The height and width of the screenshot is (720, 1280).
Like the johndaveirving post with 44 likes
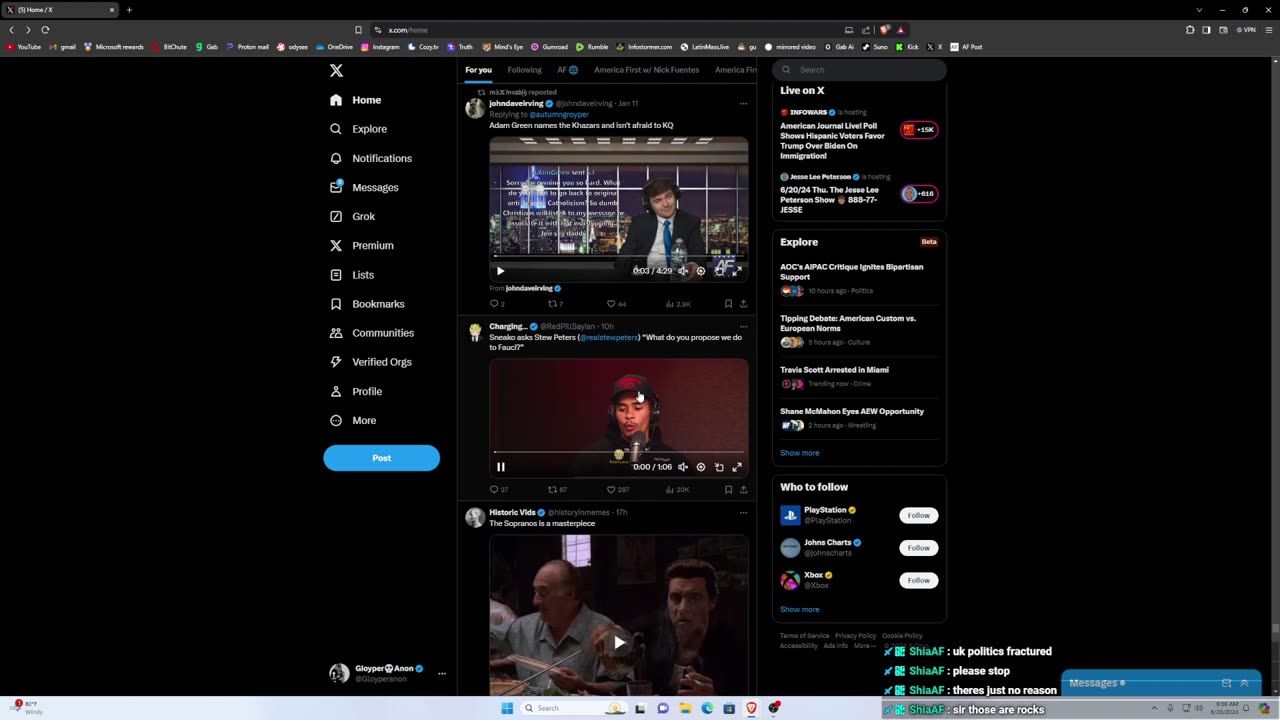[x=616, y=304]
